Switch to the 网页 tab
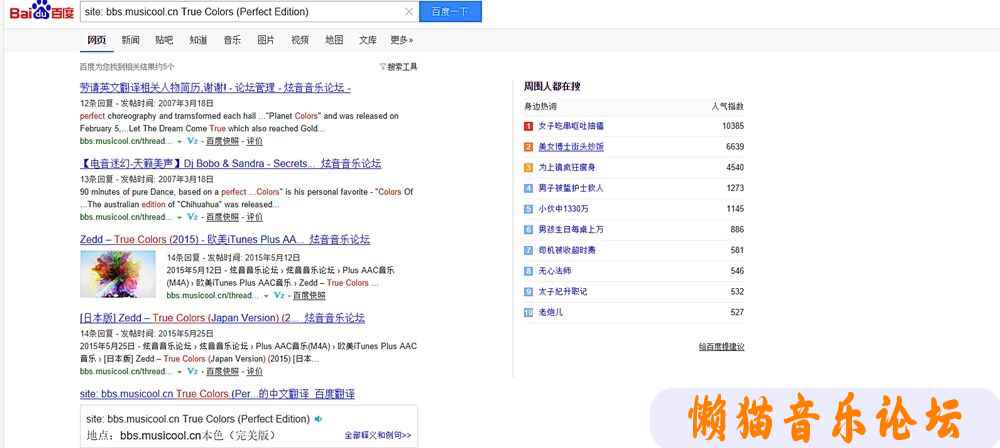Screen dimensions: 1000x448 click(x=97, y=40)
